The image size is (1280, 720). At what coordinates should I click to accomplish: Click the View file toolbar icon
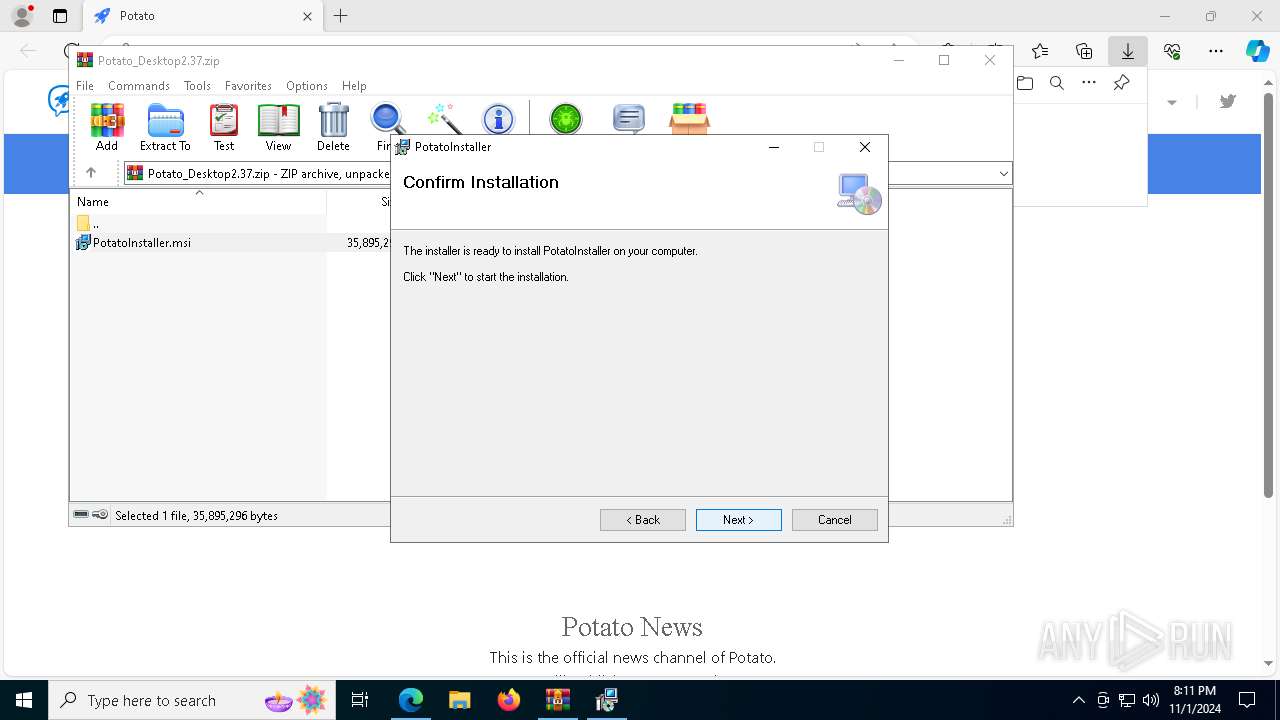(x=278, y=127)
